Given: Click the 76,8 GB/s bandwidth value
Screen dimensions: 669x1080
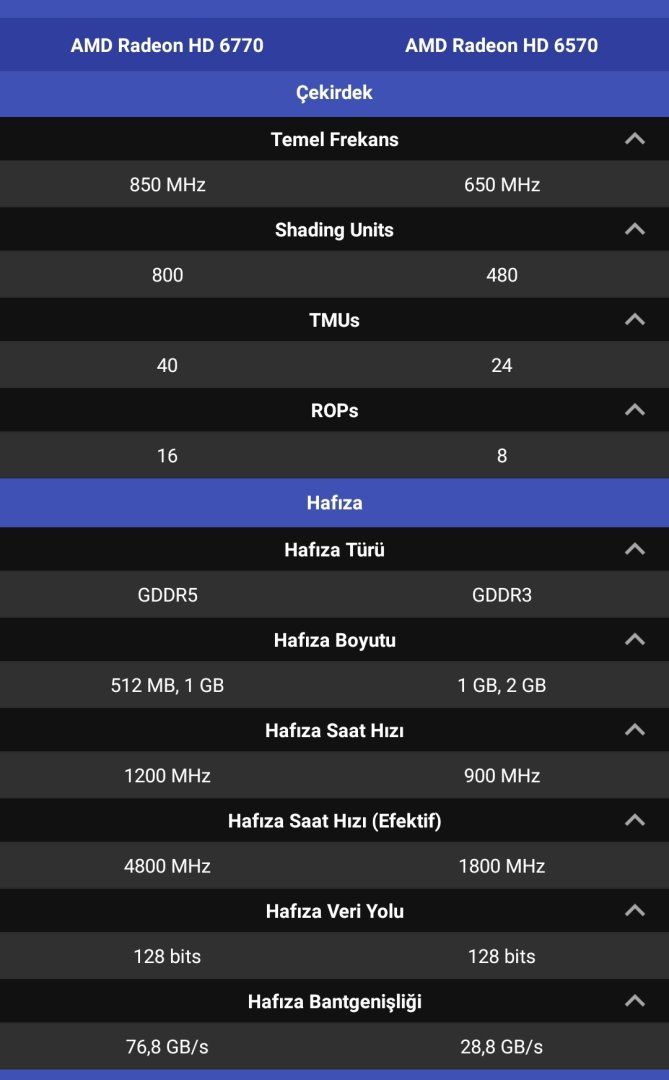Looking at the screenshot, I should tap(167, 1047).
